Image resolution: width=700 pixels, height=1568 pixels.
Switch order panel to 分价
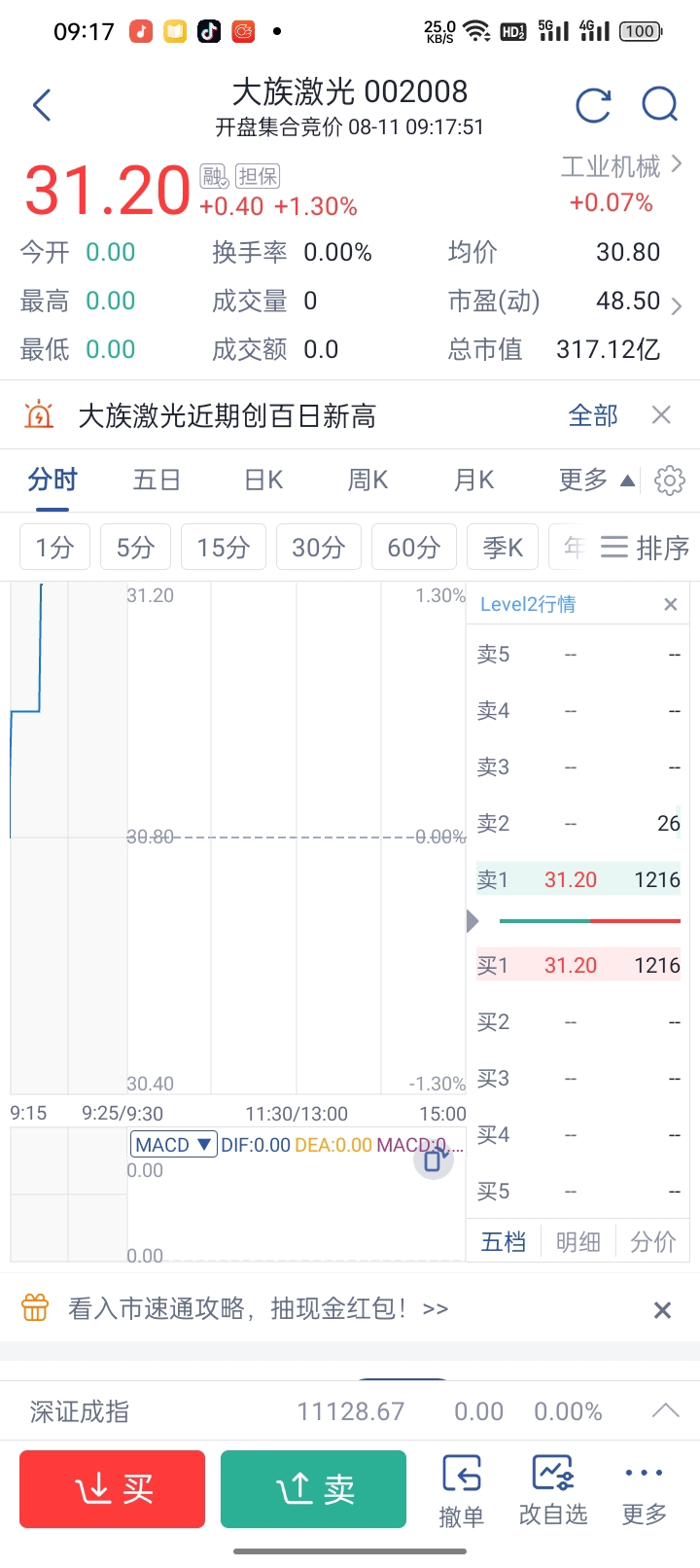click(652, 1241)
